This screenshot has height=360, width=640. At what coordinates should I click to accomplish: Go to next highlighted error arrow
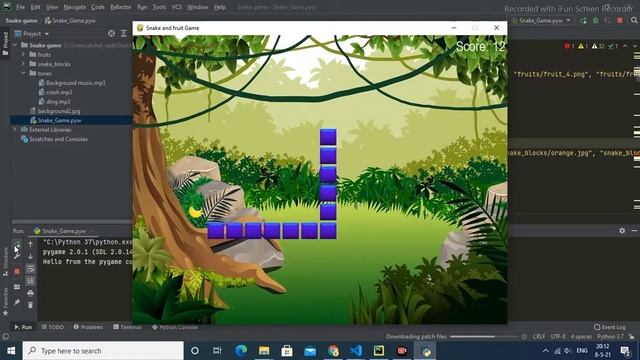[x=635, y=46]
